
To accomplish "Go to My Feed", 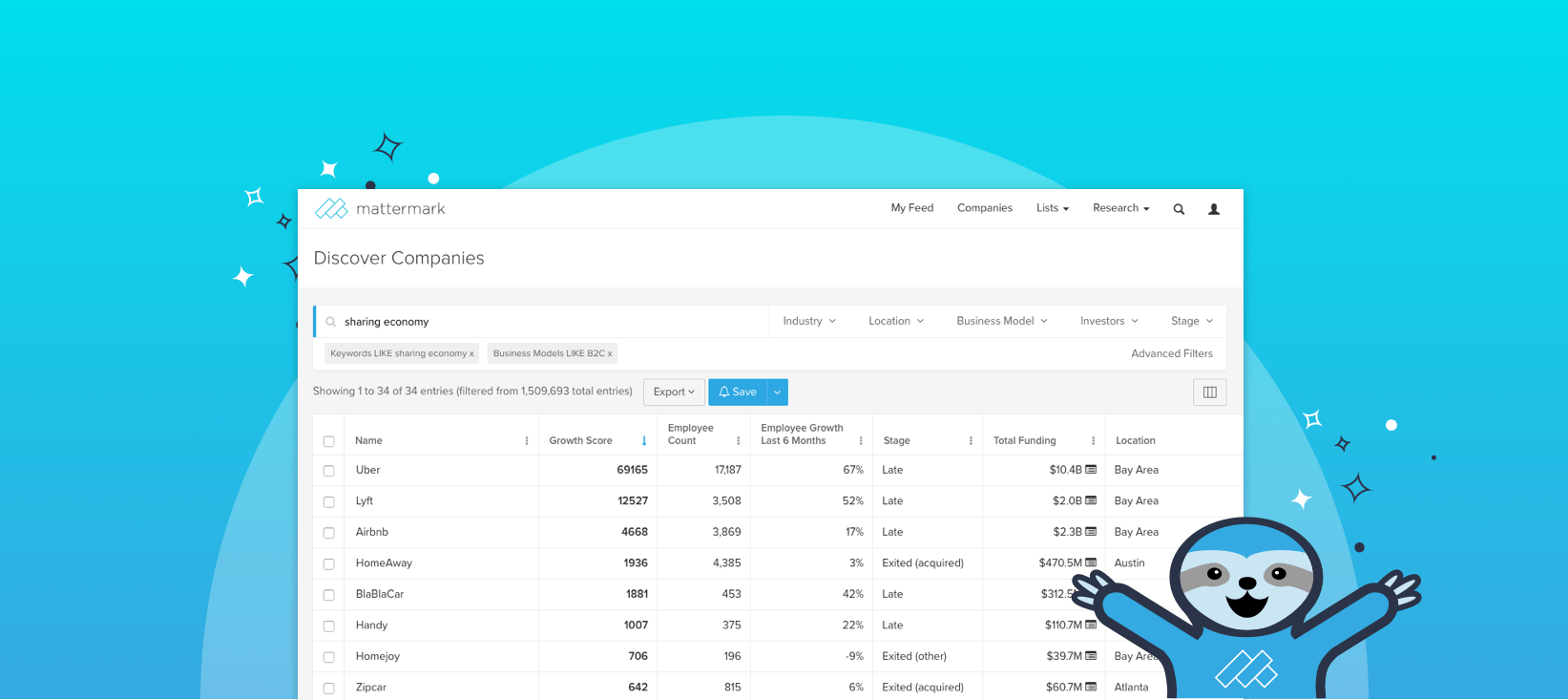I will click(912, 208).
